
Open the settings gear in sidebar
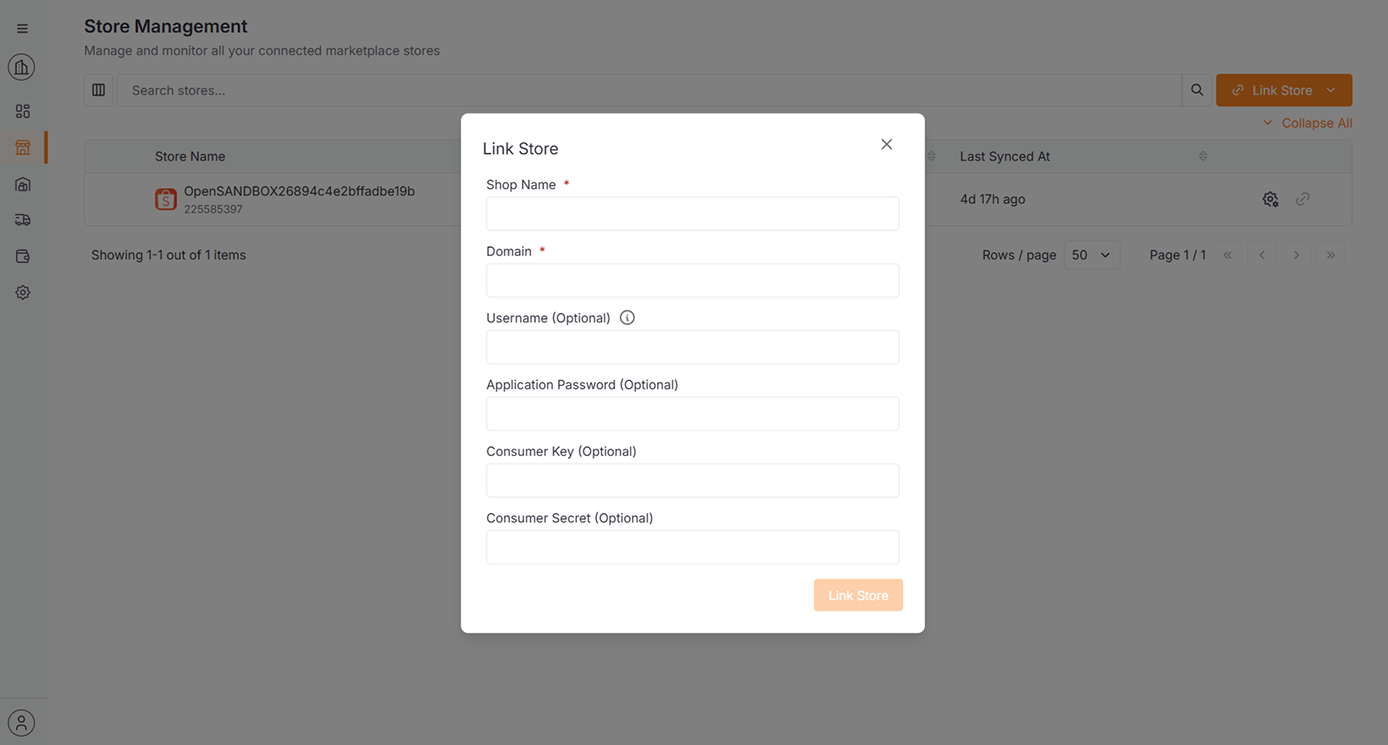(x=22, y=293)
